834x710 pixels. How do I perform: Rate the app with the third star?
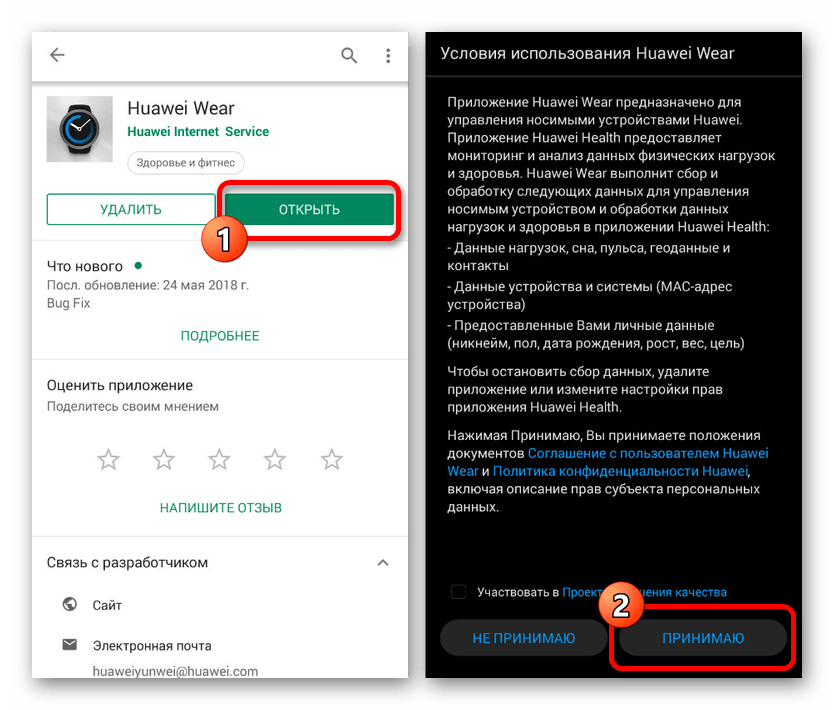click(x=219, y=459)
